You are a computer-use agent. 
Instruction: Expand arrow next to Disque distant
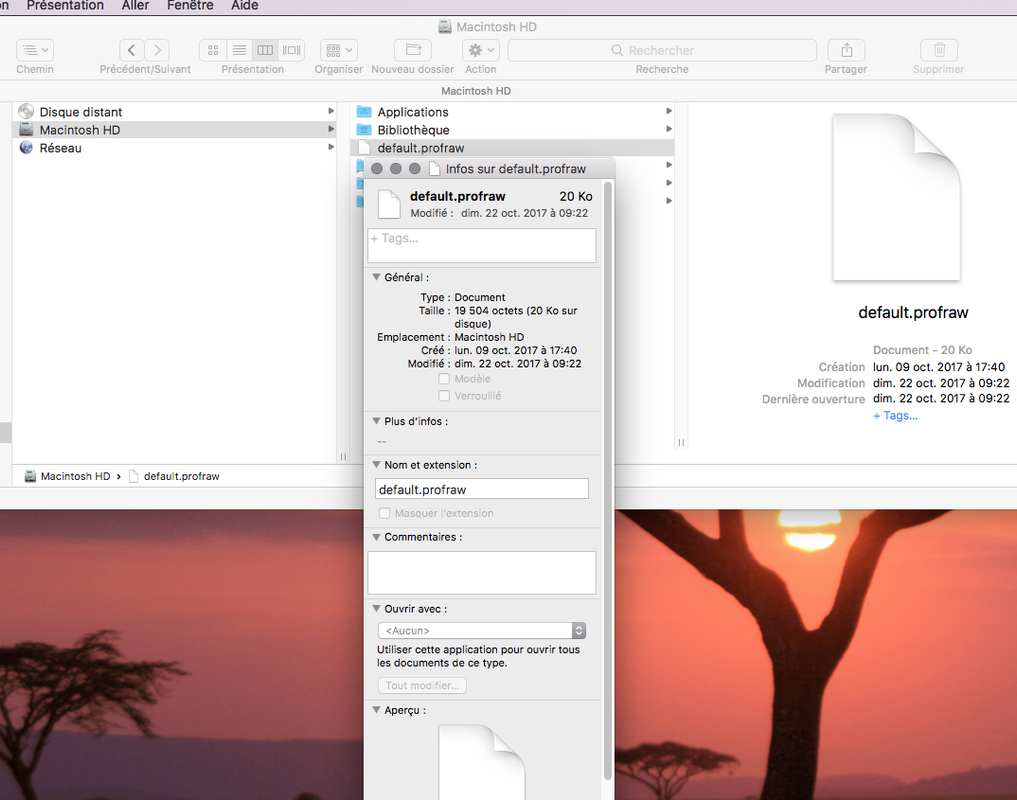pyautogui.click(x=331, y=111)
